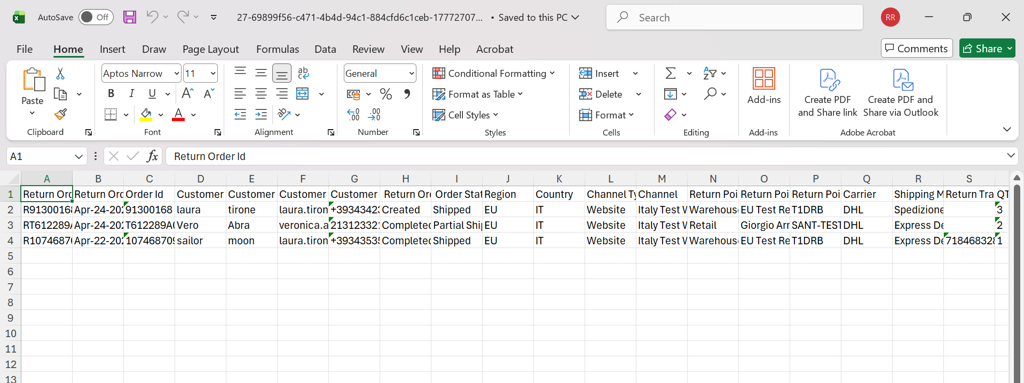1024x383 pixels.
Task: Switch to Page Layout tab
Action: click(x=211, y=49)
